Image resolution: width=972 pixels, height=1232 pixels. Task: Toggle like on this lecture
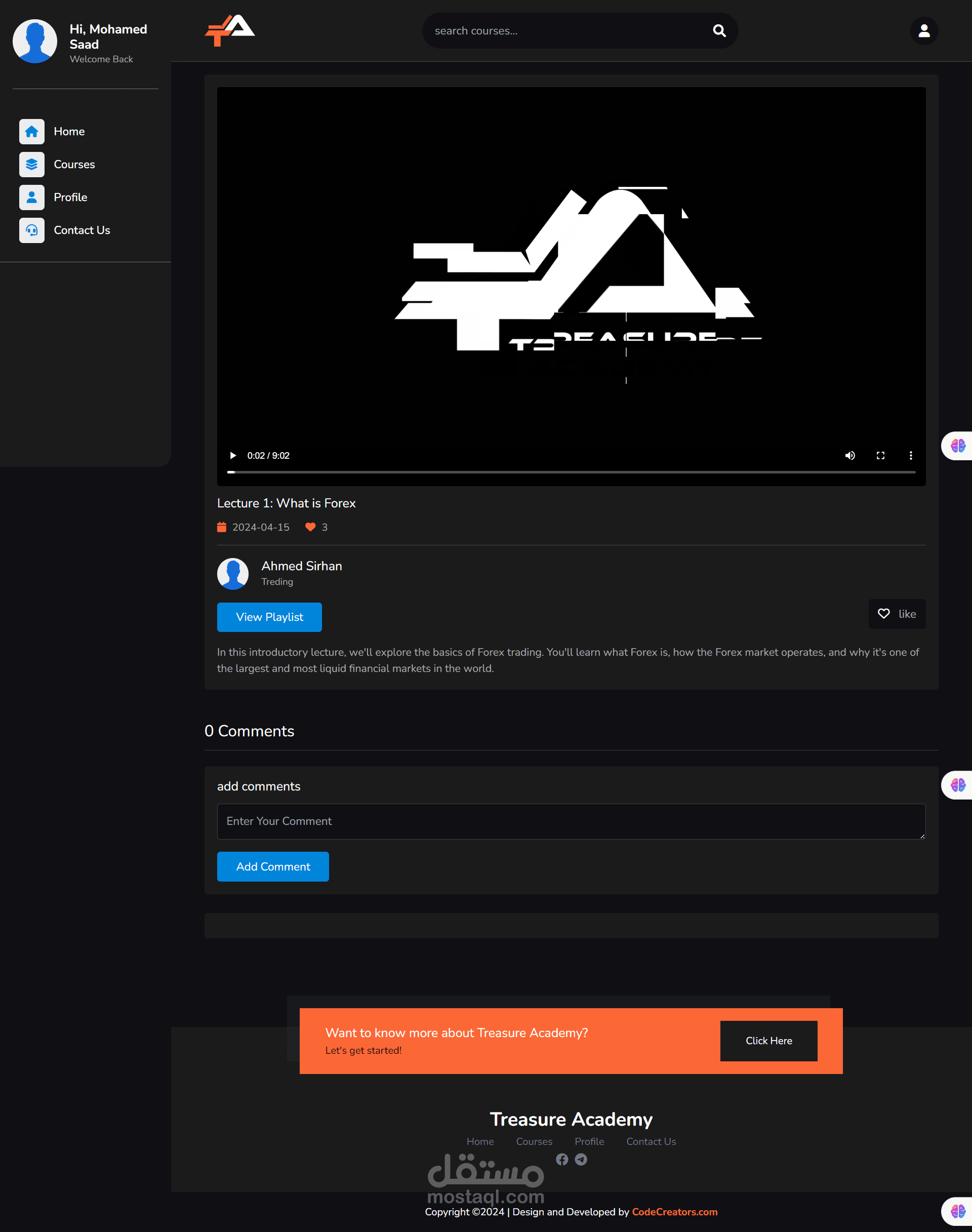(x=896, y=614)
